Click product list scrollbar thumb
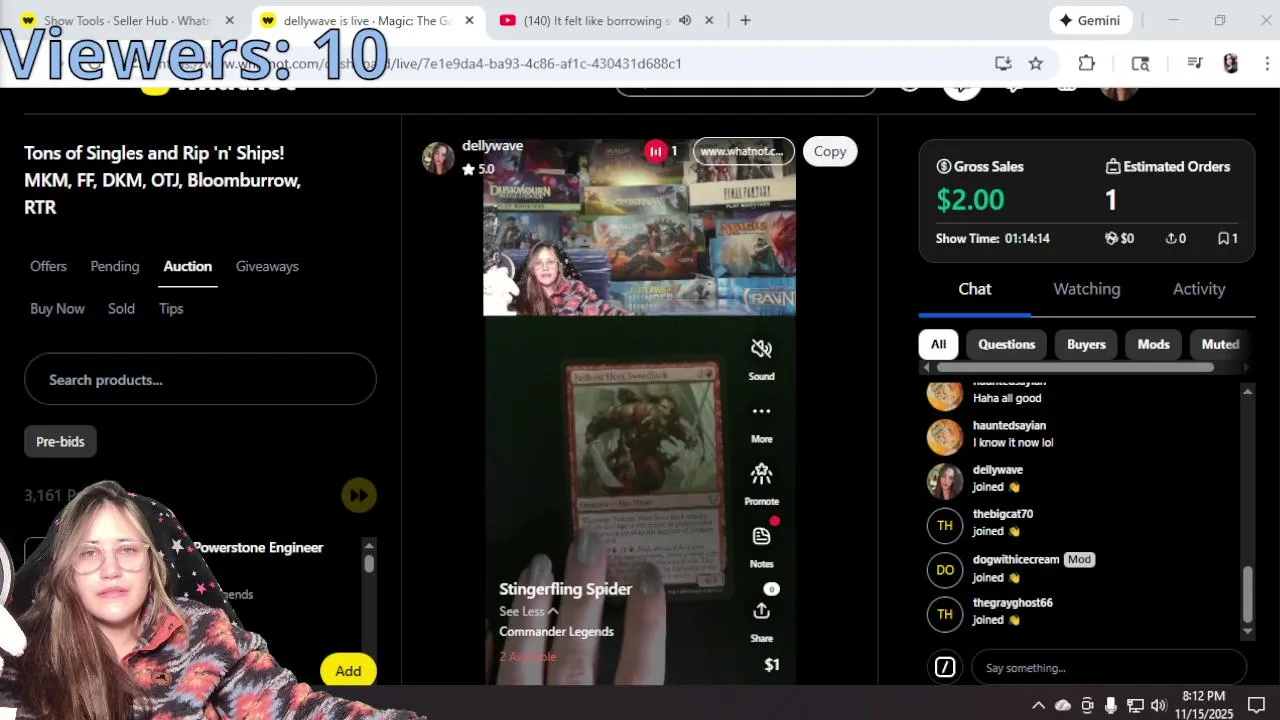 369,563
